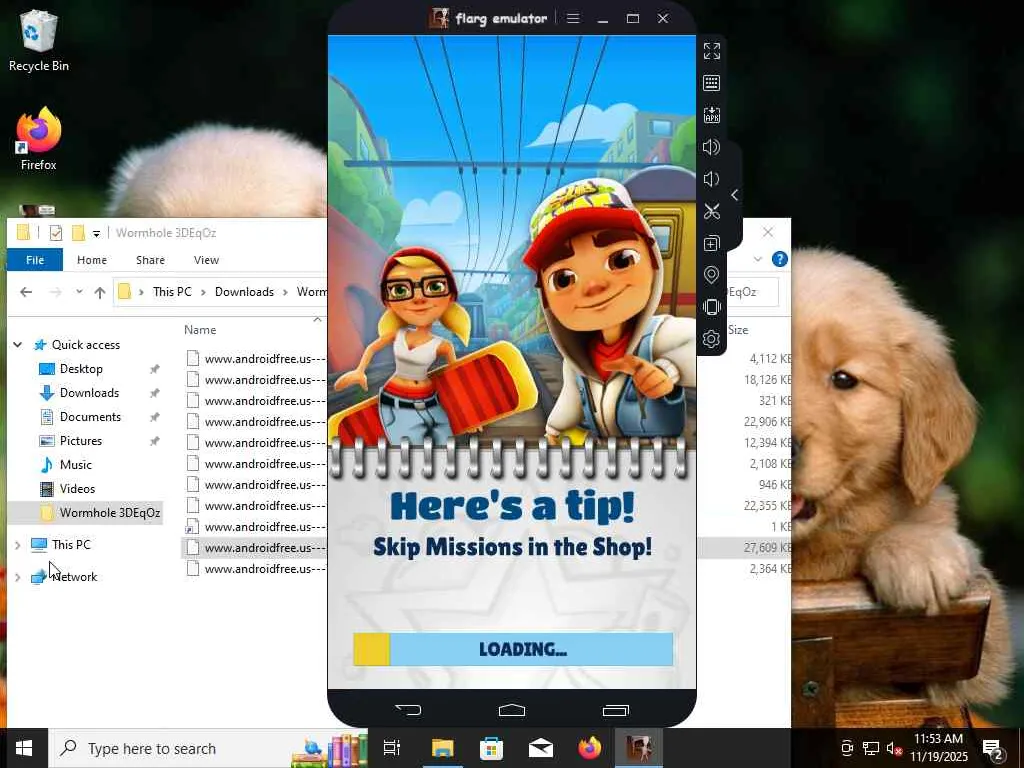The width and height of the screenshot is (1024, 768).
Task: Tap the Android recent apps button
Action: (615, 710)
